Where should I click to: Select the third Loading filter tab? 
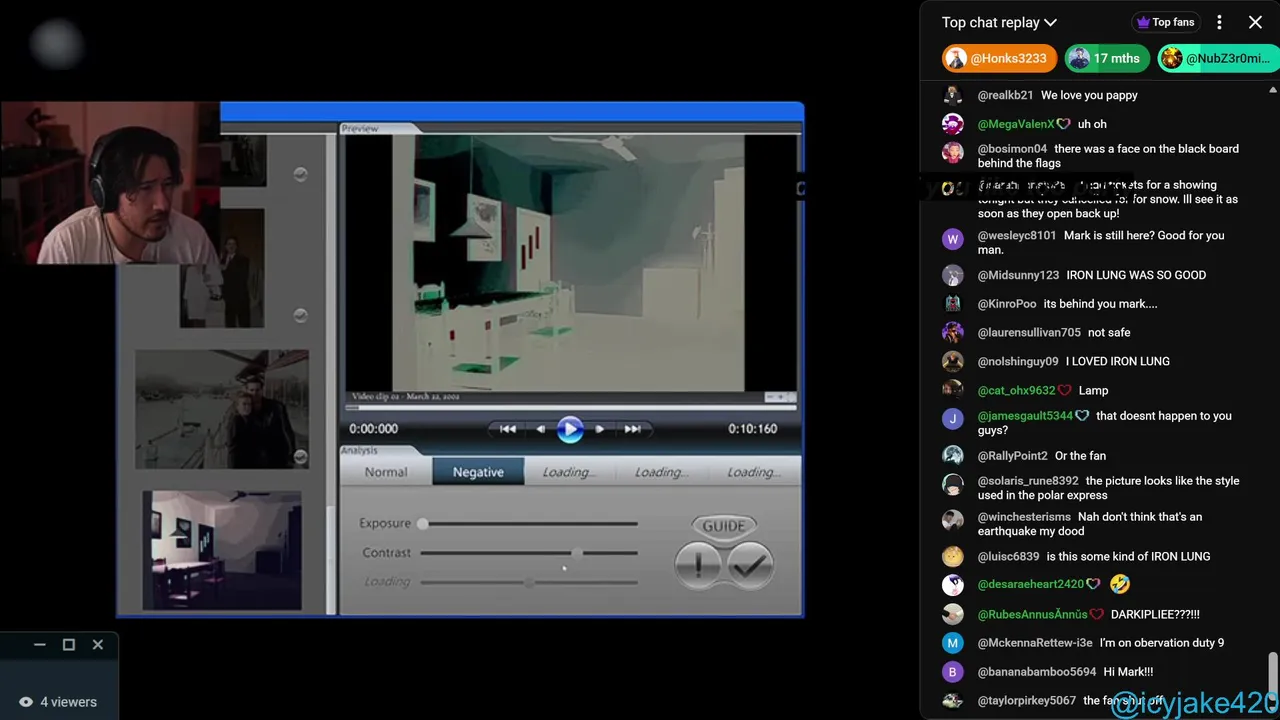753,472
